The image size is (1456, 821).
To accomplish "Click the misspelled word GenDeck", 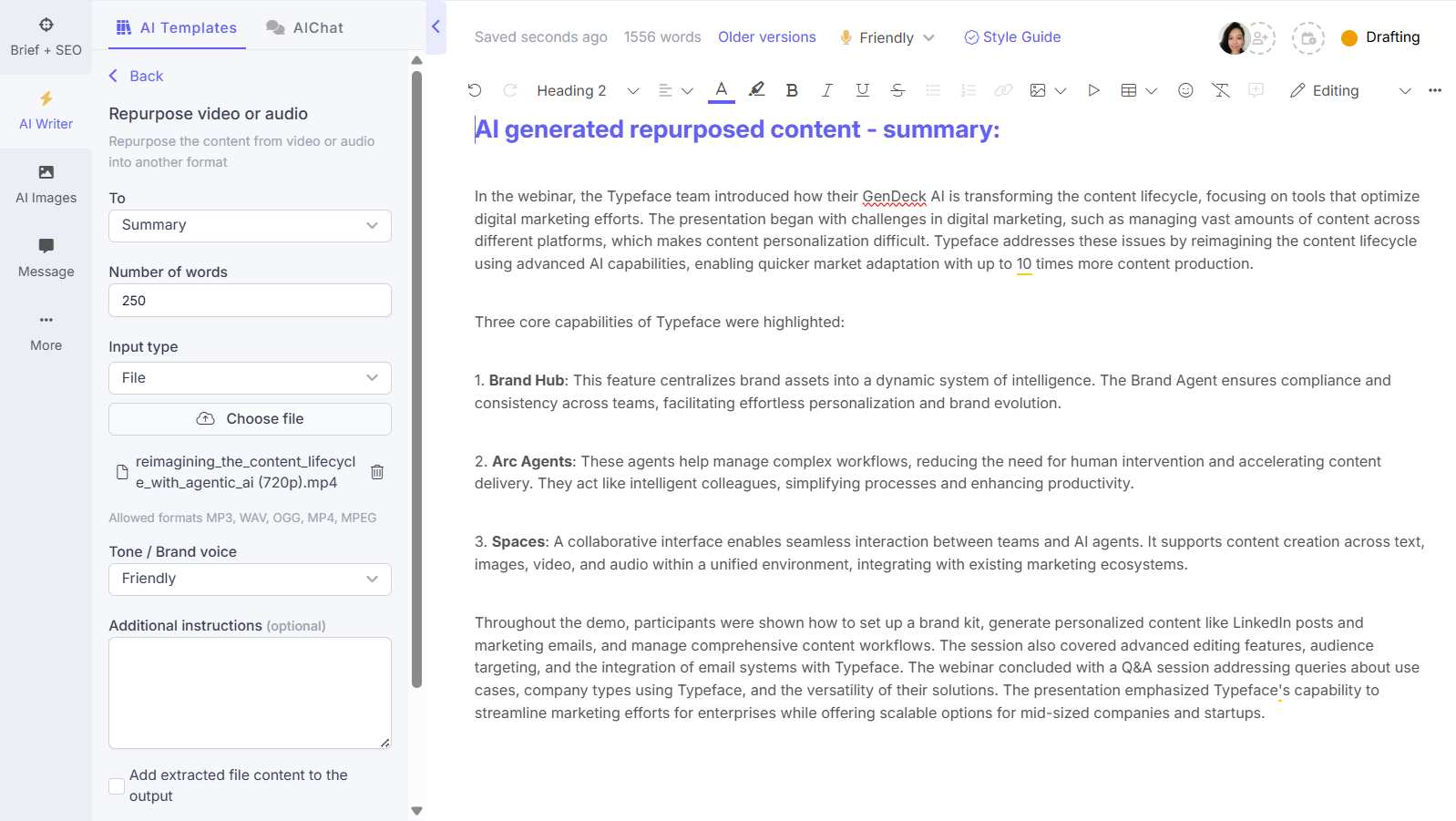I will [894, 197].
